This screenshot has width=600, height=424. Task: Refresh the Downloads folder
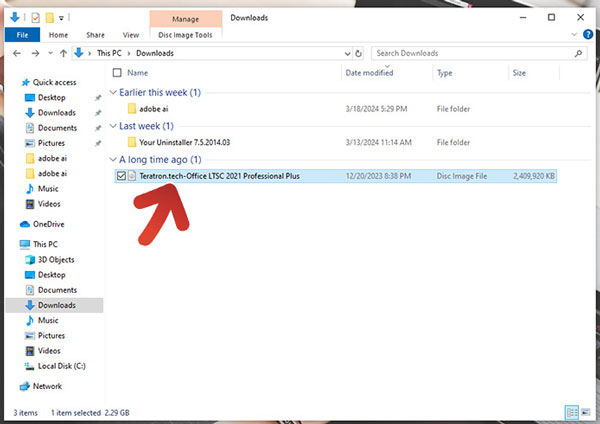[x=359, y=54]
